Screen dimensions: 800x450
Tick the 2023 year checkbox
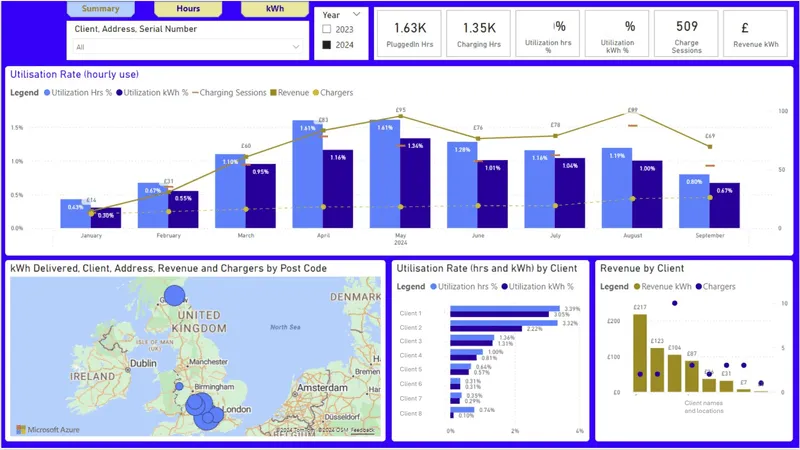(x=327, y=30)
